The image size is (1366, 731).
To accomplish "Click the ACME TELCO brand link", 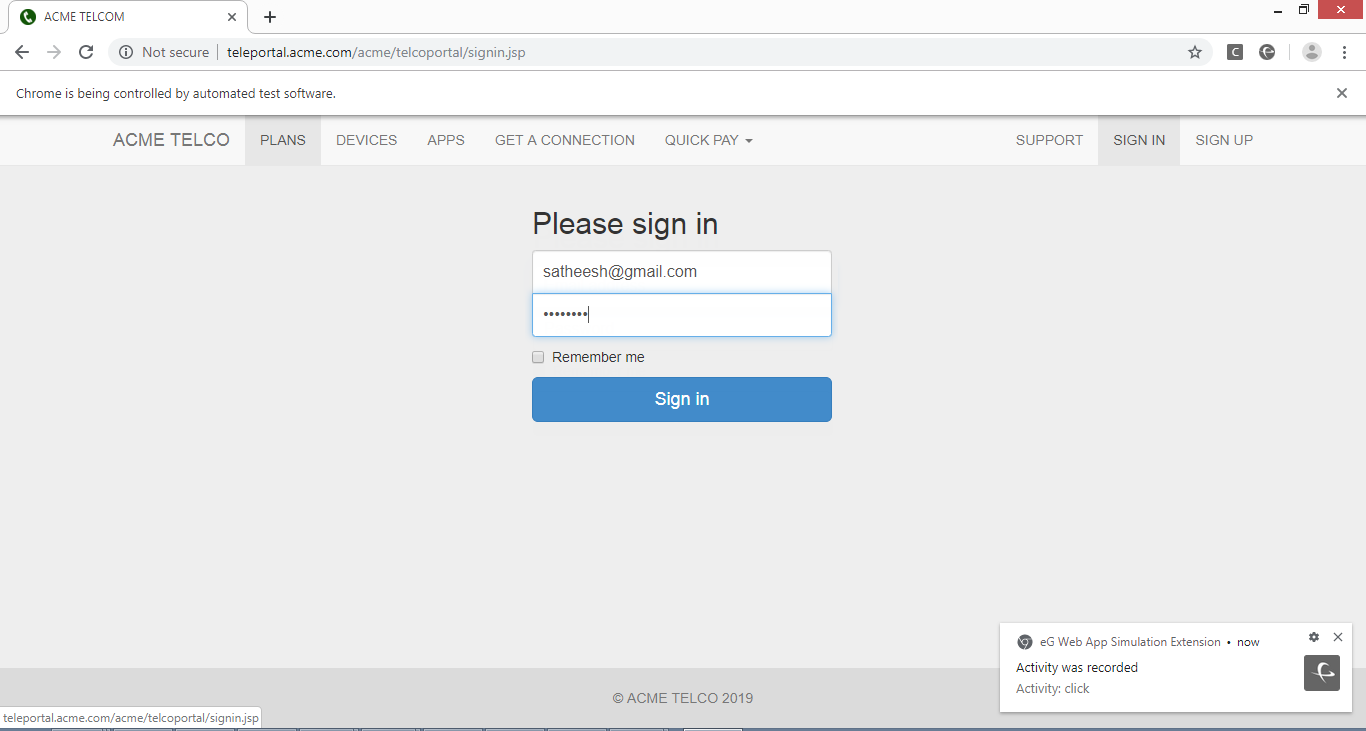I will click(171, 140).
